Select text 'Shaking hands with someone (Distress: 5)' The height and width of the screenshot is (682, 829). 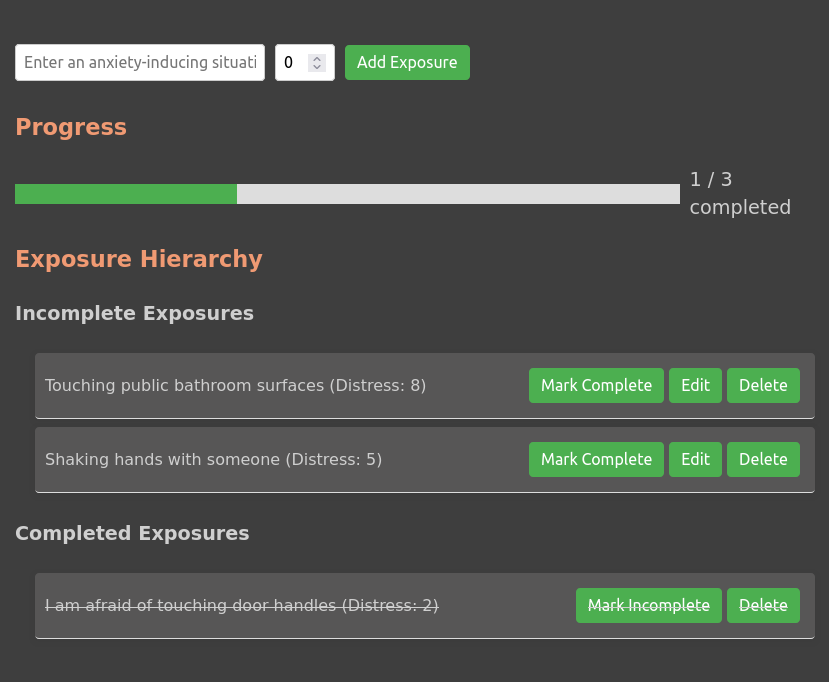point(214,459)
